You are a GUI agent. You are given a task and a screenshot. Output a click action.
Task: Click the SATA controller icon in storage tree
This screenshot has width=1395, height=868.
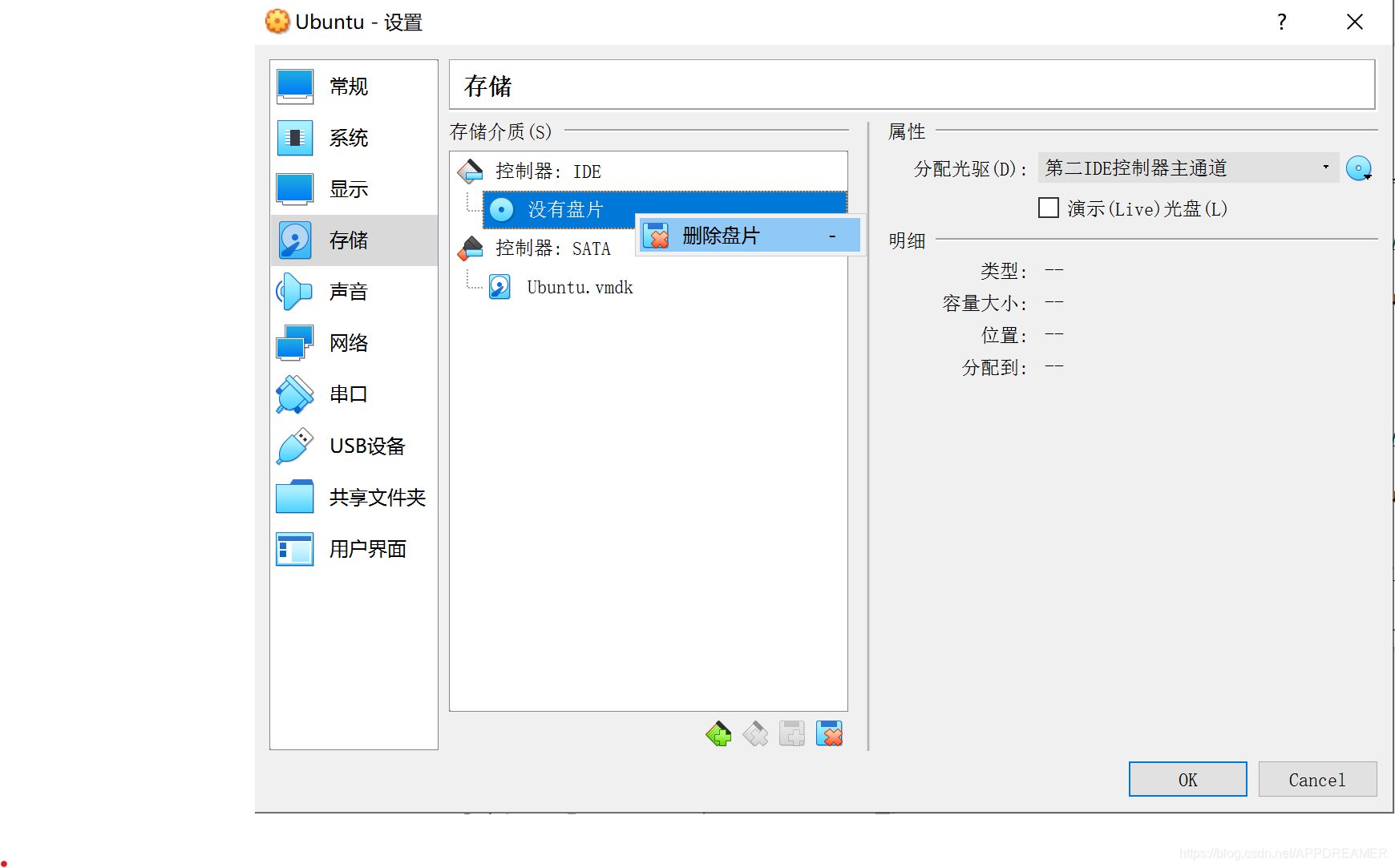click(471, 248)
